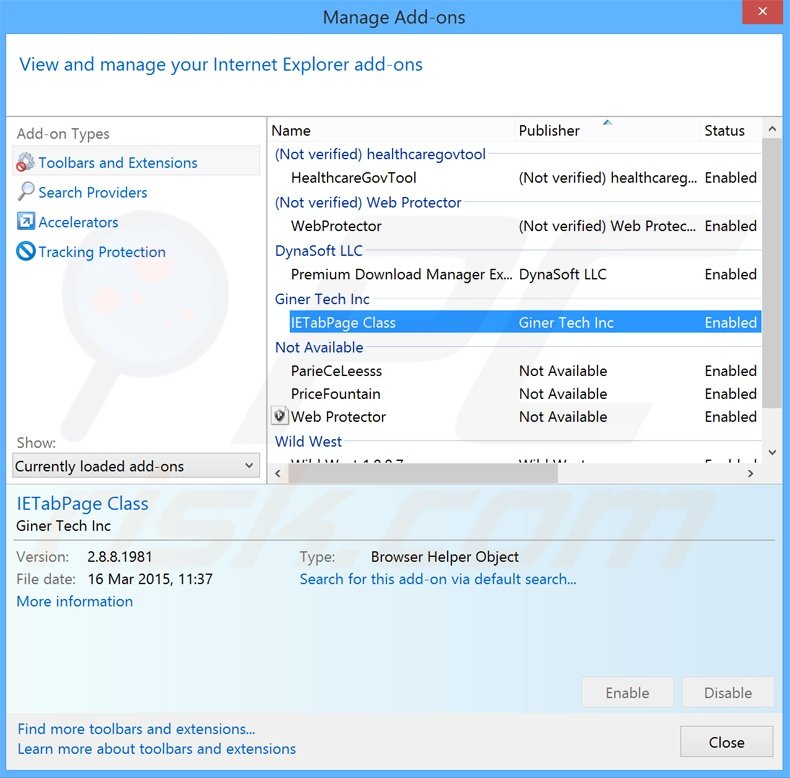The height and width of the screenshot is (778, 790).
Task: Select the IETabPage Class add-on row
Action: tap(525, 322)
